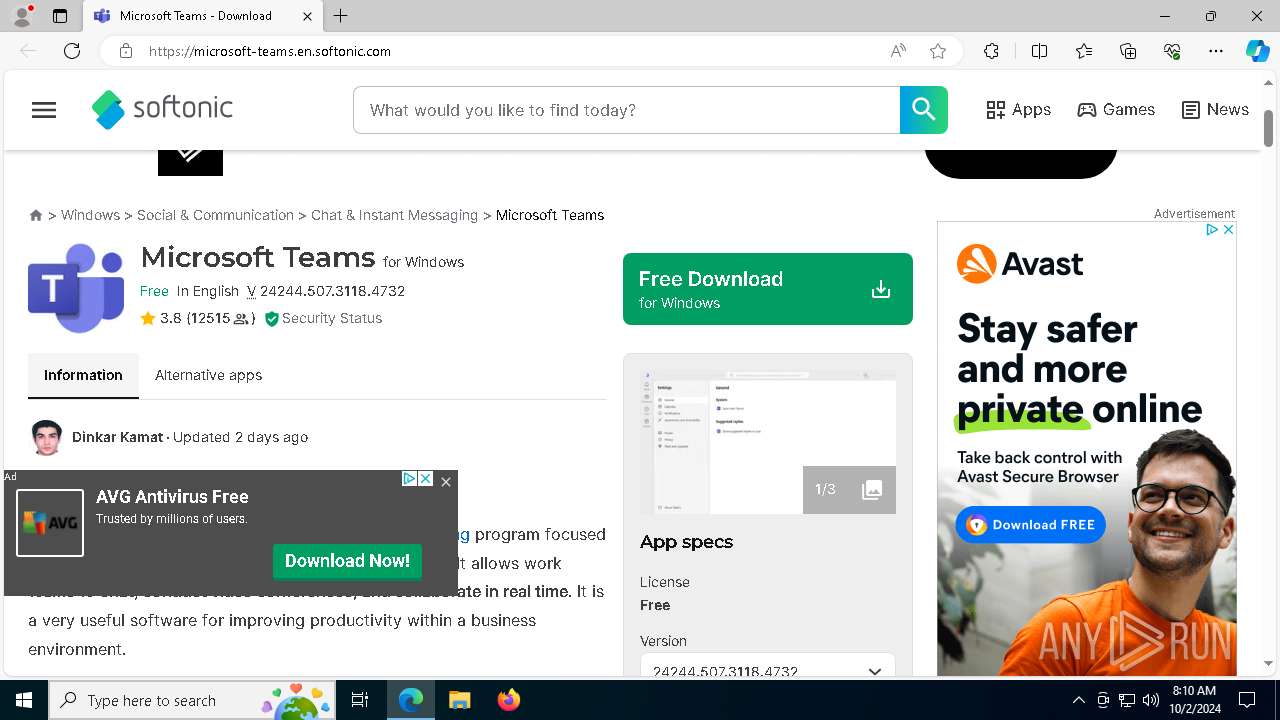This screenshot has width=1280, height=720.
Task: Click in the Softonic search field
Action: point(627,110)
